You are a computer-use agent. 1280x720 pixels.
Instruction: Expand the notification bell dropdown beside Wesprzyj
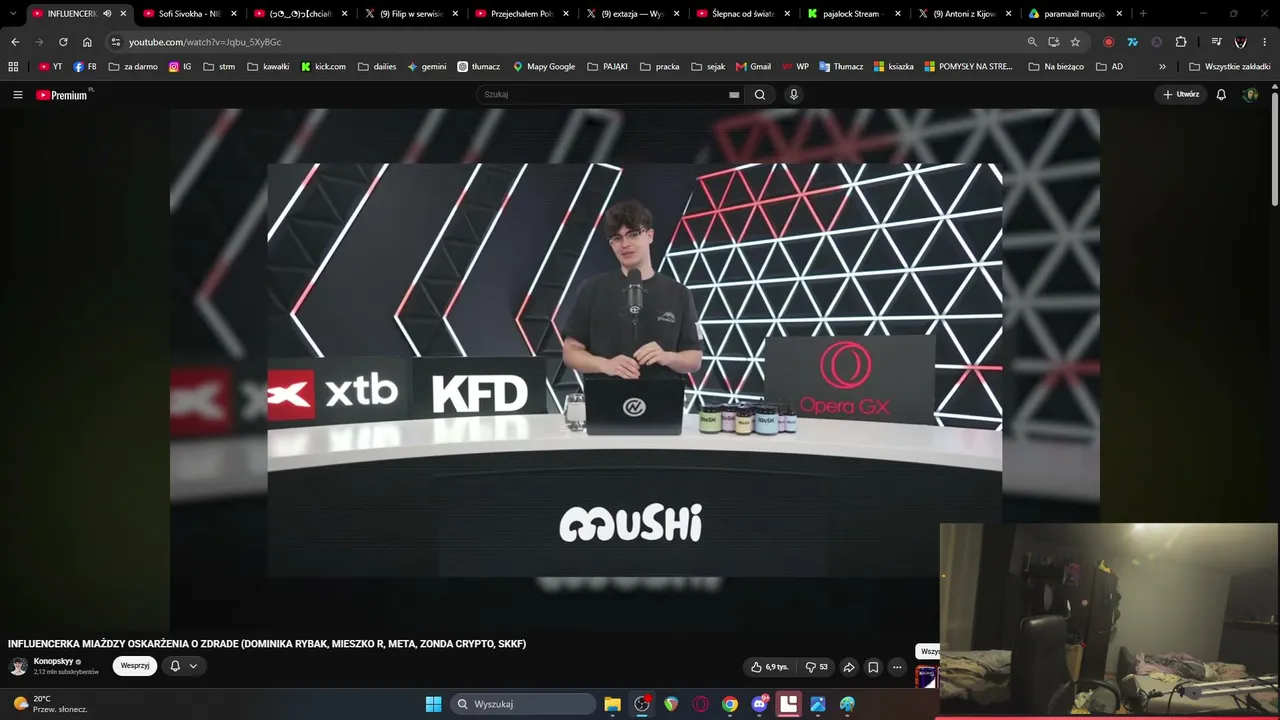coord(183,666)
